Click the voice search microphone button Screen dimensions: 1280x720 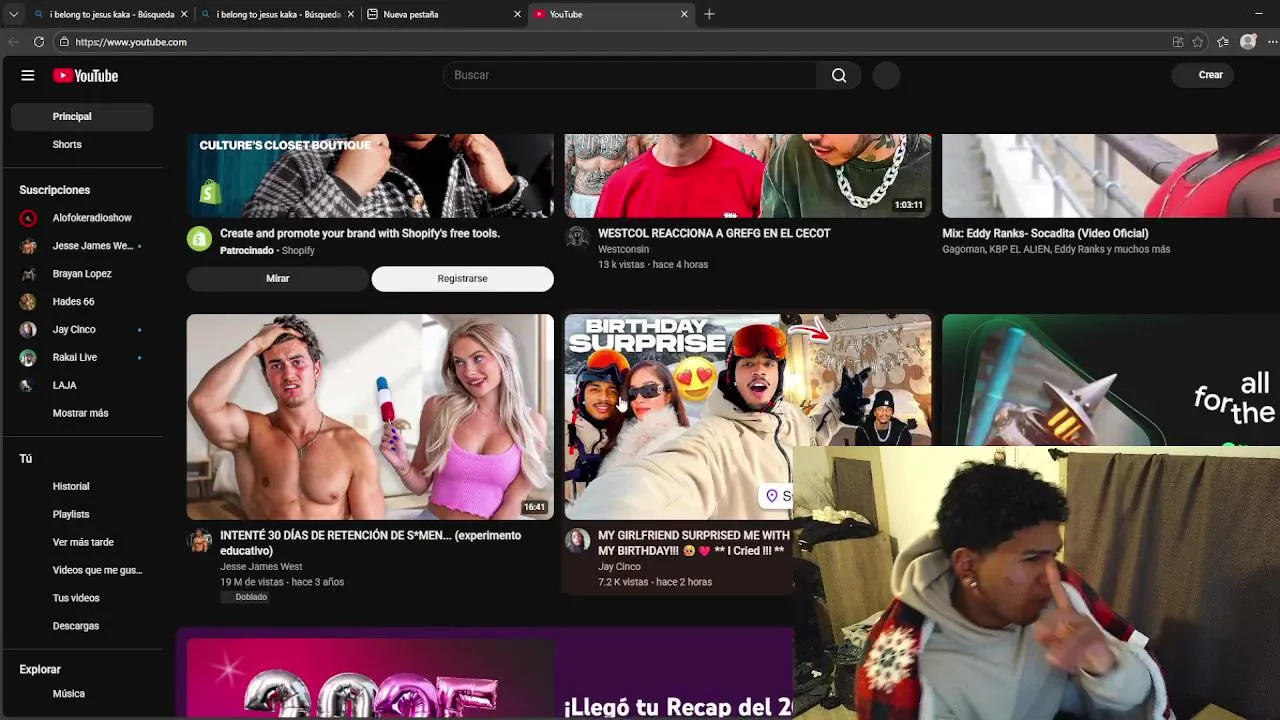click(887, 75)
